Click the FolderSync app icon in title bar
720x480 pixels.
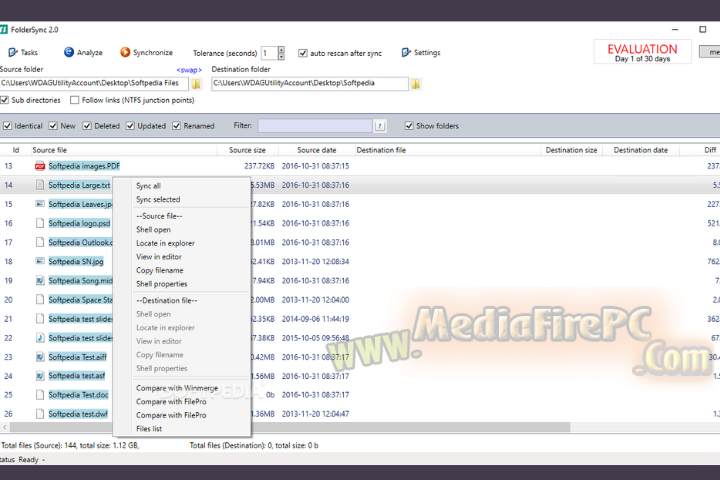[x=4, y=29]
